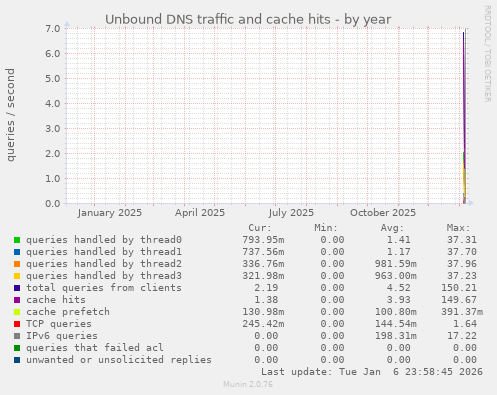Click the 'total queries from clients' label
497x395 pixels.
[x=104, y=288]
